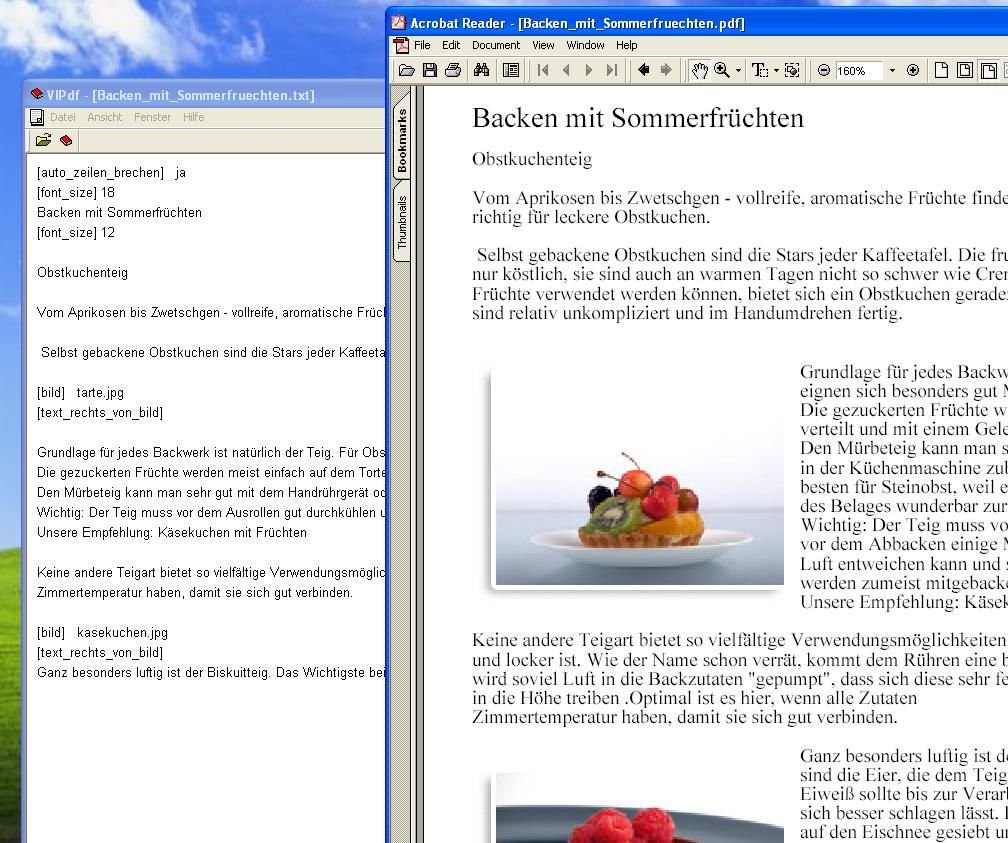This screenshot has width=1008, height=843.
Task: Click the raspberry cake image in the PDF
Action: (x=639, y=809)
